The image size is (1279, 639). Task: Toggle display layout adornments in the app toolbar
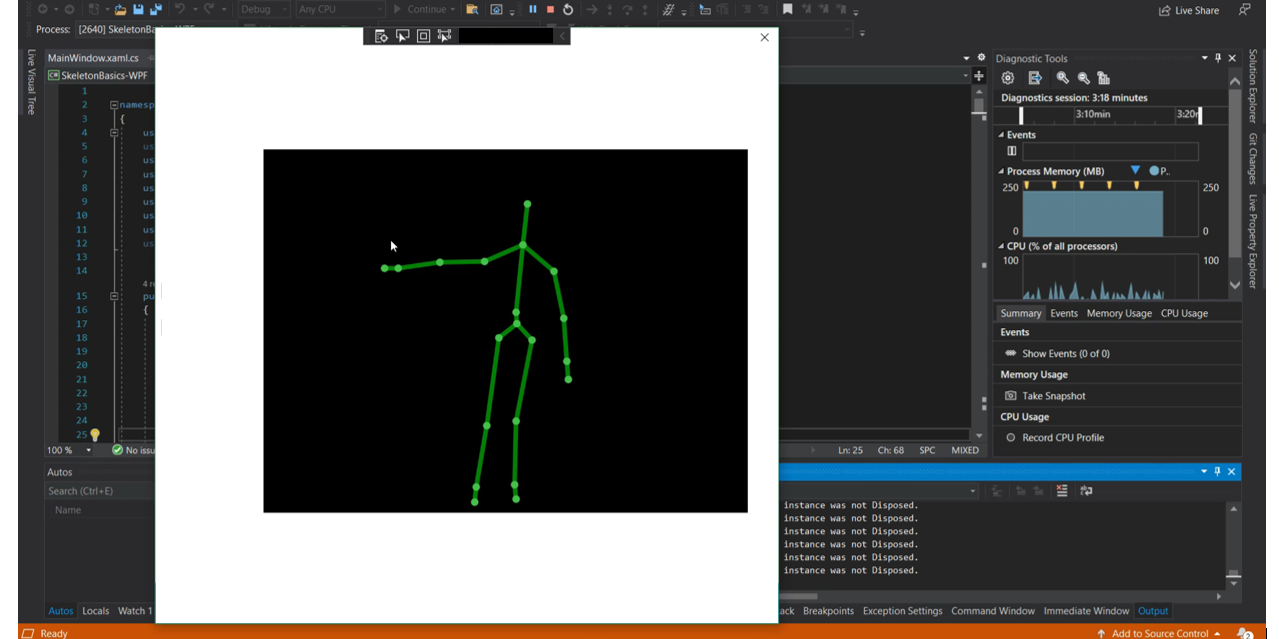pos(423,35)
